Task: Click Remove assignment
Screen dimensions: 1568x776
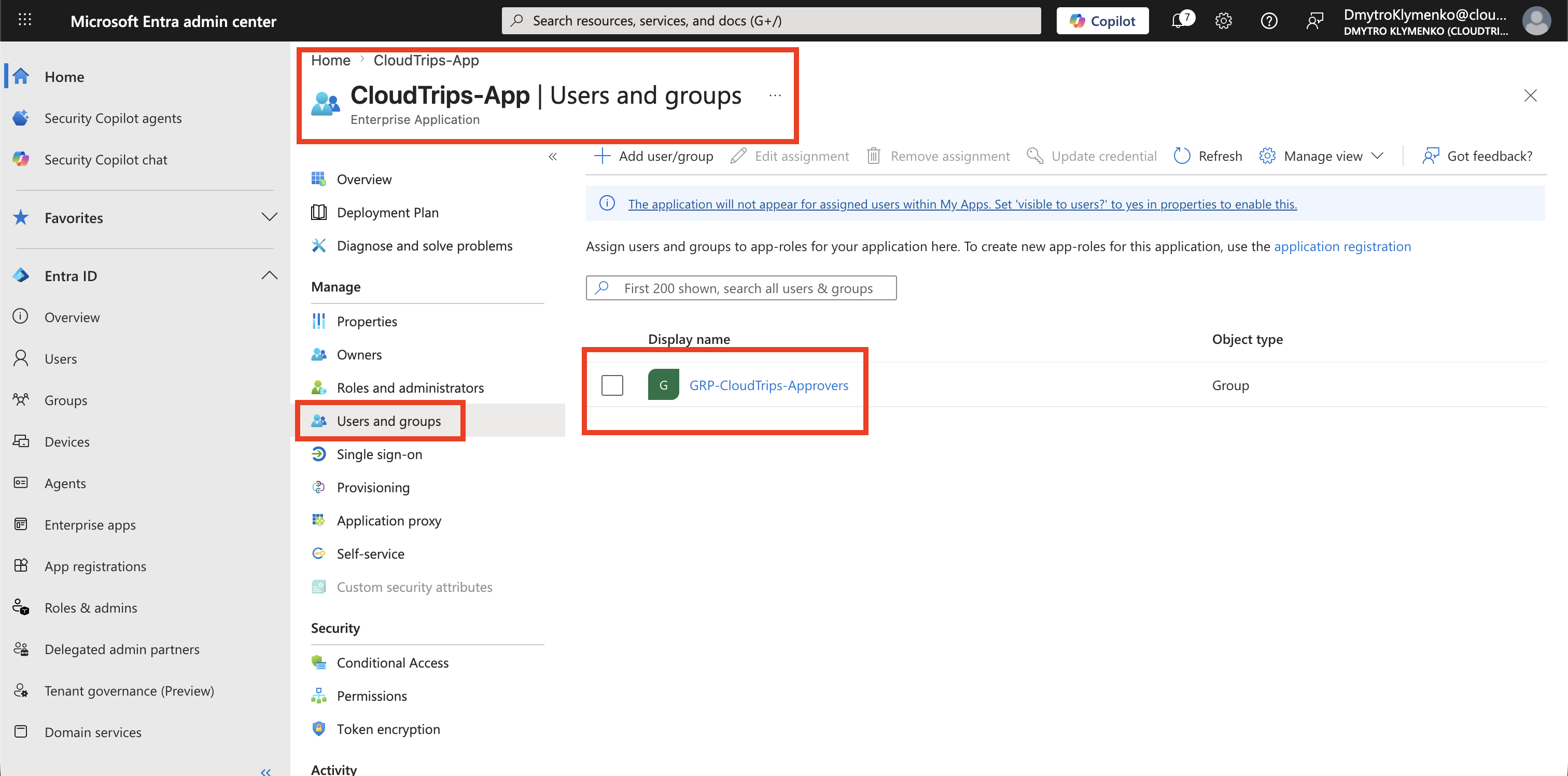Action: tap(938, 156)
